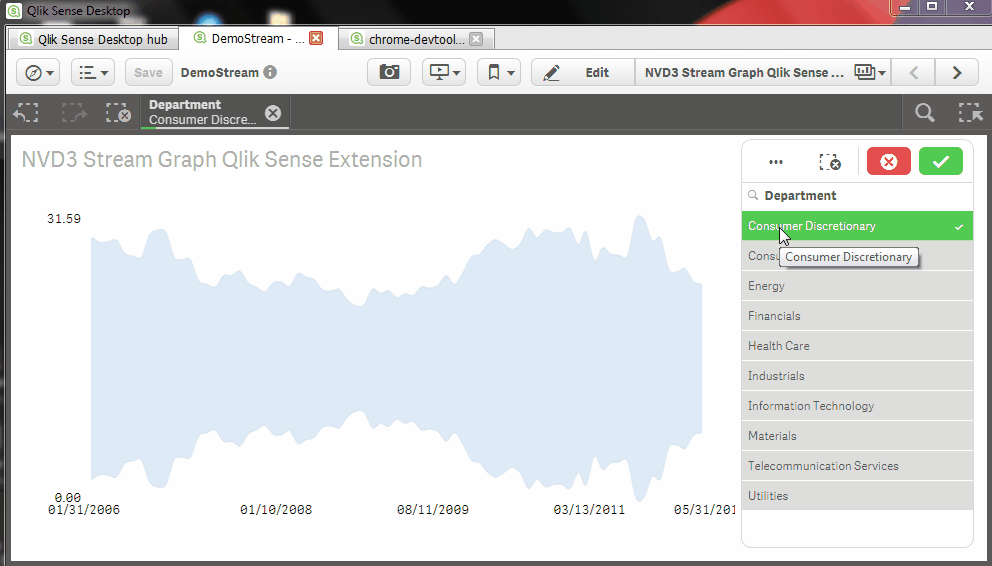Image resolution: width=992 pixels, height=566 pixels.
Task: Clear all selections in the selection bar
Action: [118, 113]
